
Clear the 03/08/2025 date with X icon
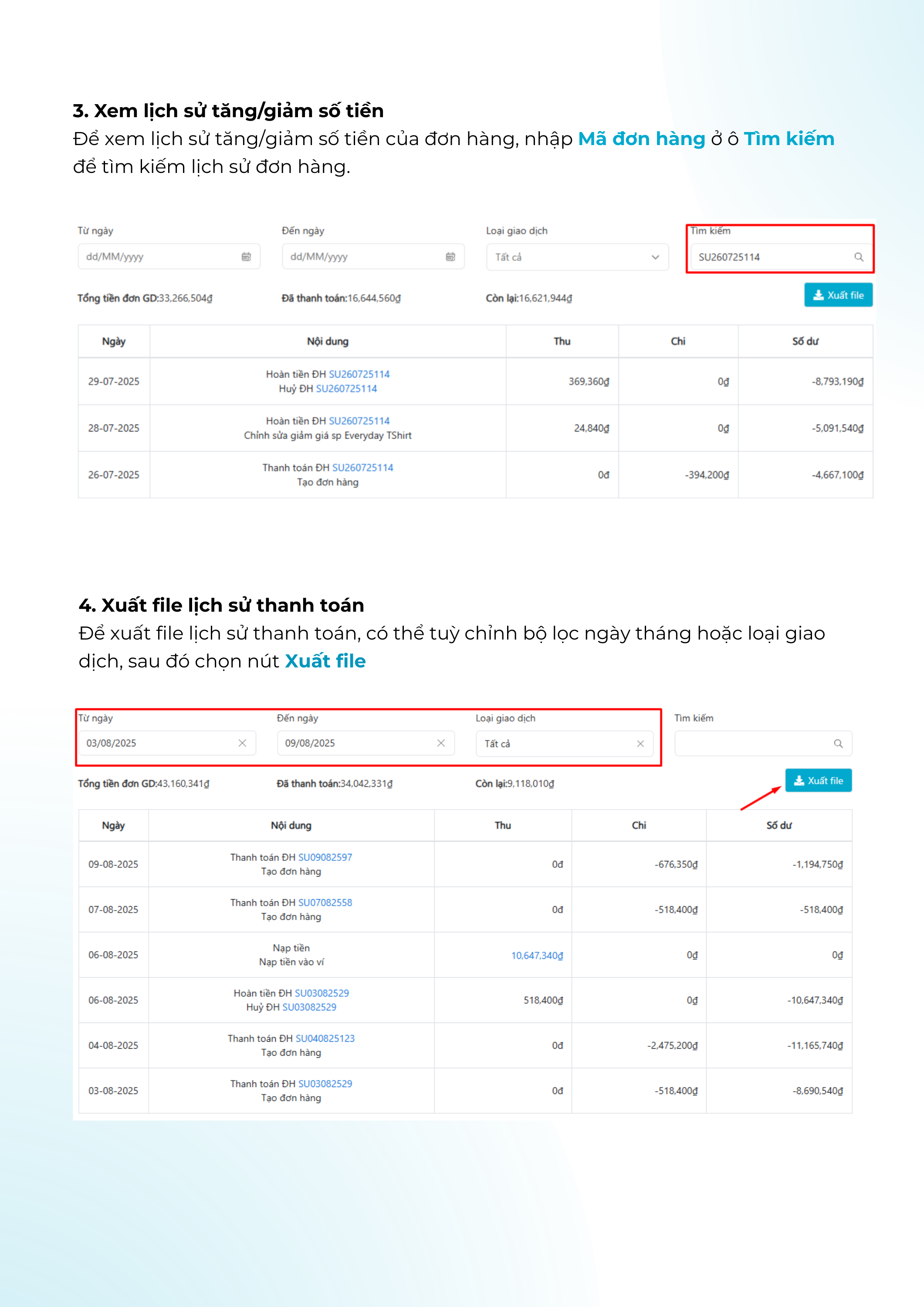pos(242,743)
